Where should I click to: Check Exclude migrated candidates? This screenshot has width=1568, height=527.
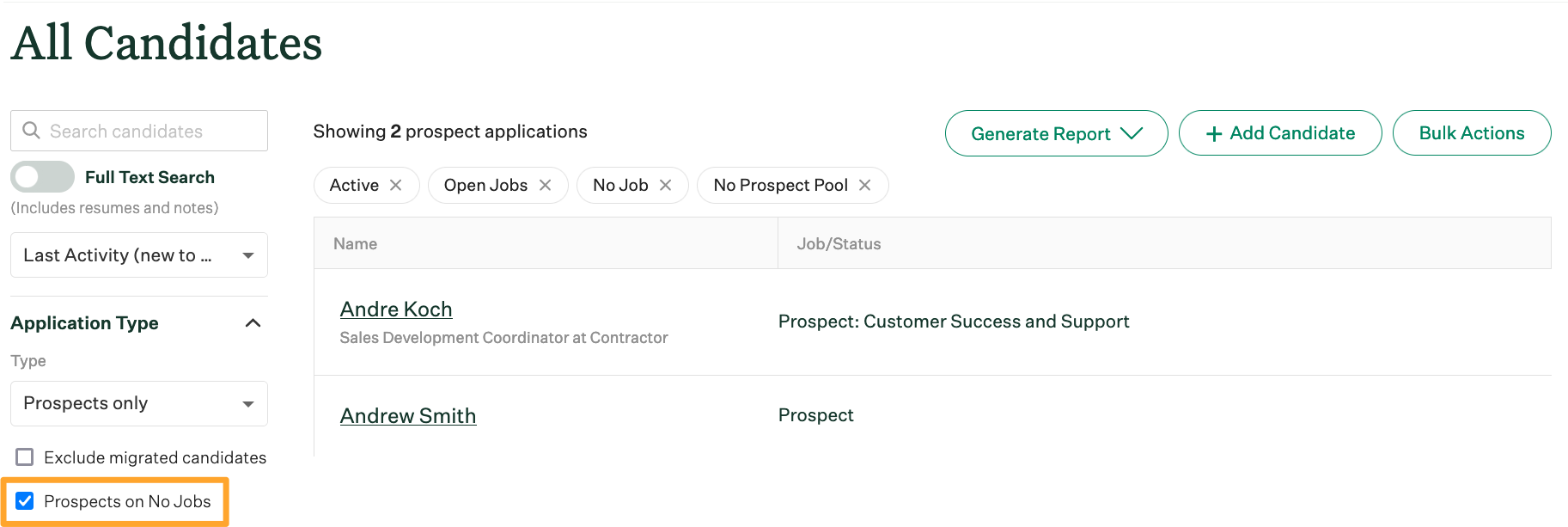point(26,457)
